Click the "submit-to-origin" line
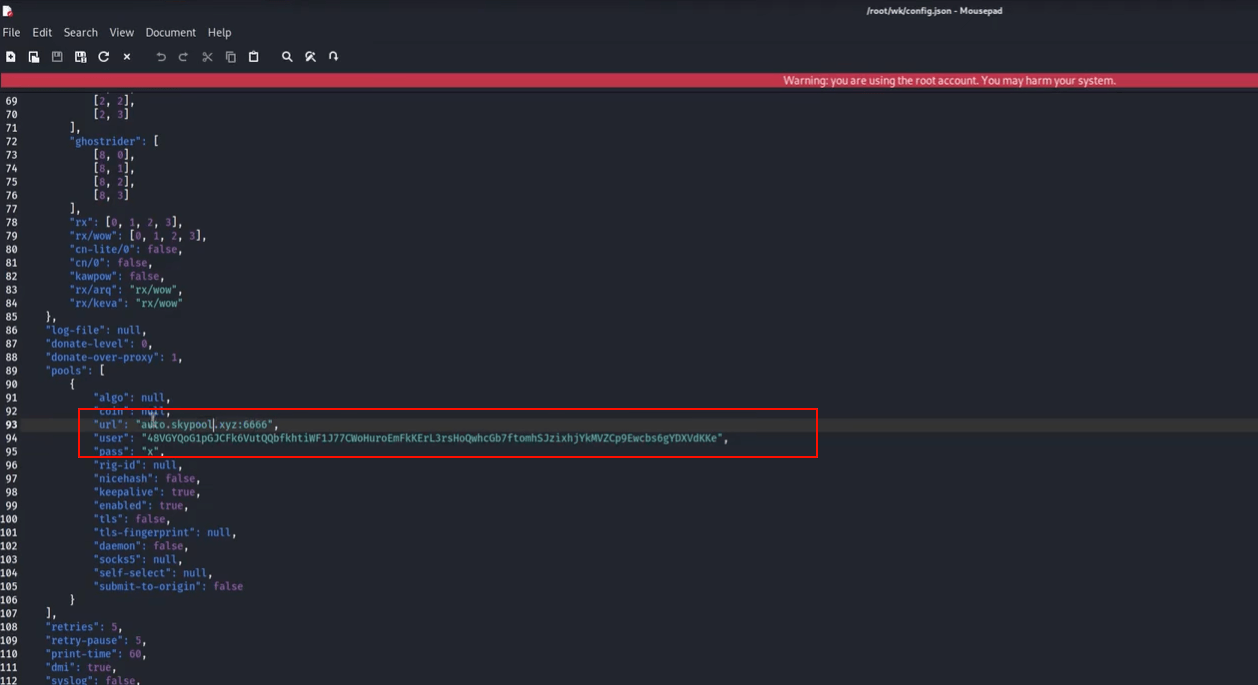Image resolution: width=1258 pixels, height=685 pixels. (168, 587)
